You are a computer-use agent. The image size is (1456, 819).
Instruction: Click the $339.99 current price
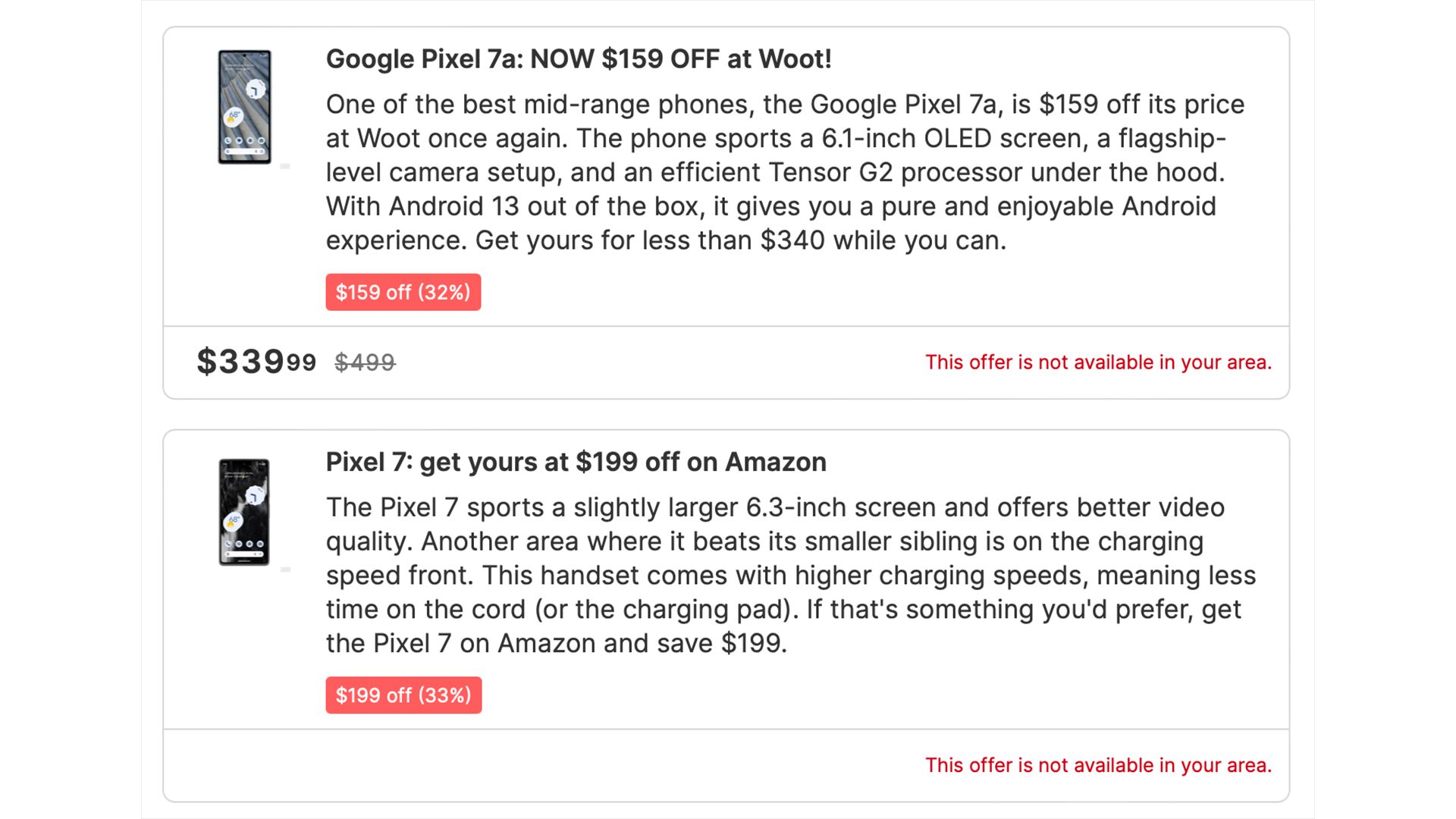click(256, 362)
